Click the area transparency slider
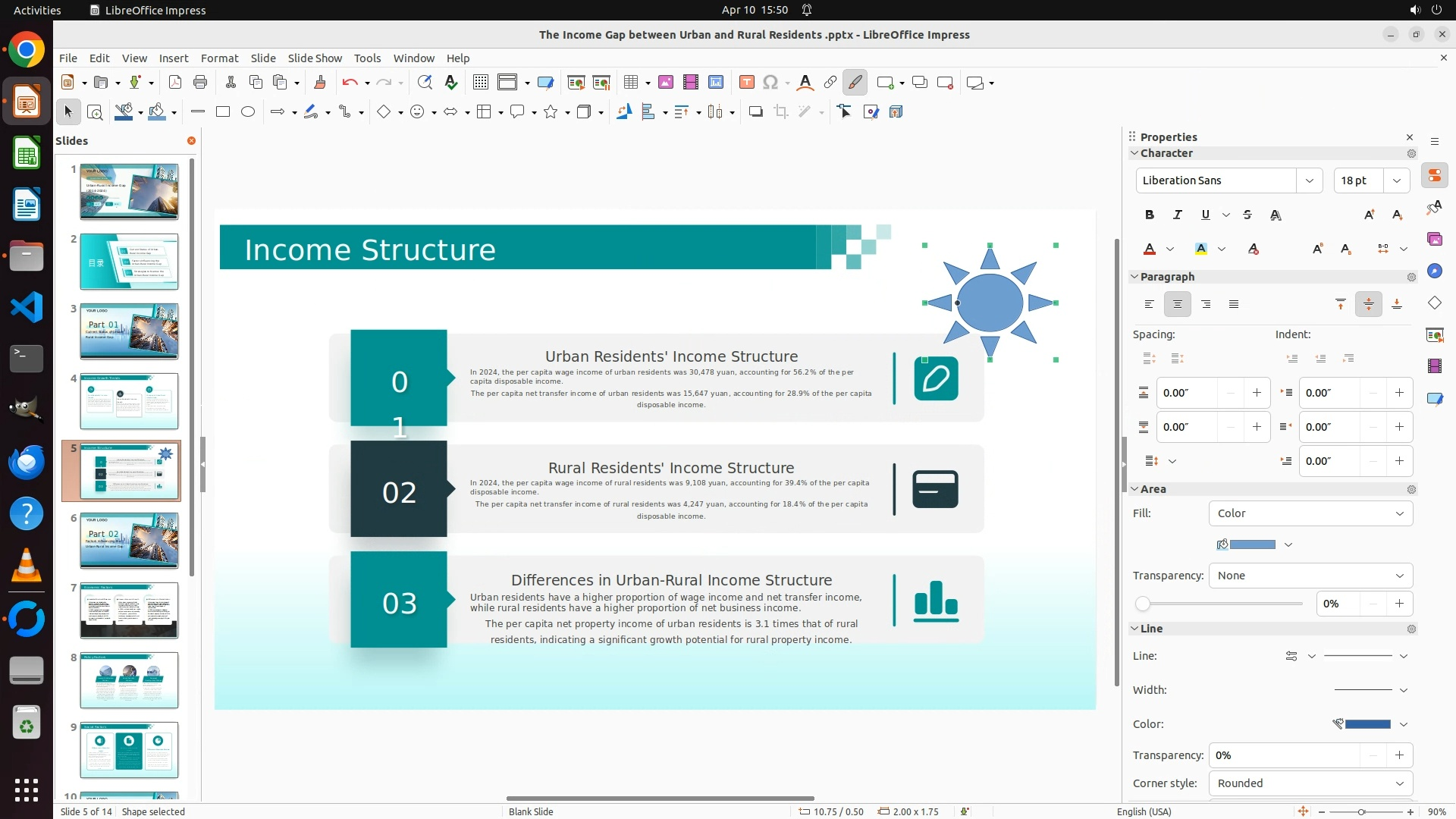Viewport: 1456px width, 819px height. [1221, 604]
